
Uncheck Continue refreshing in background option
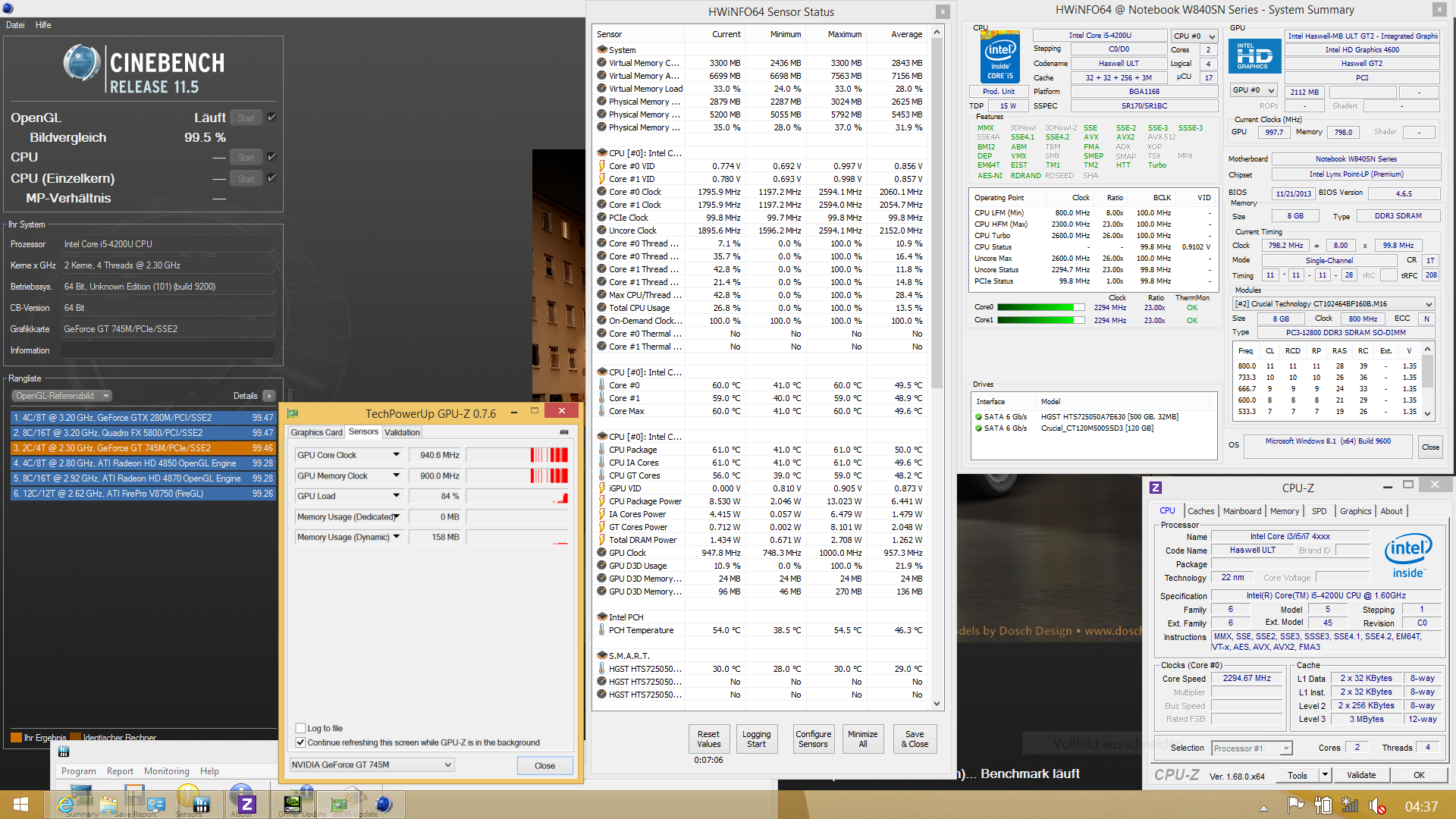301,742
